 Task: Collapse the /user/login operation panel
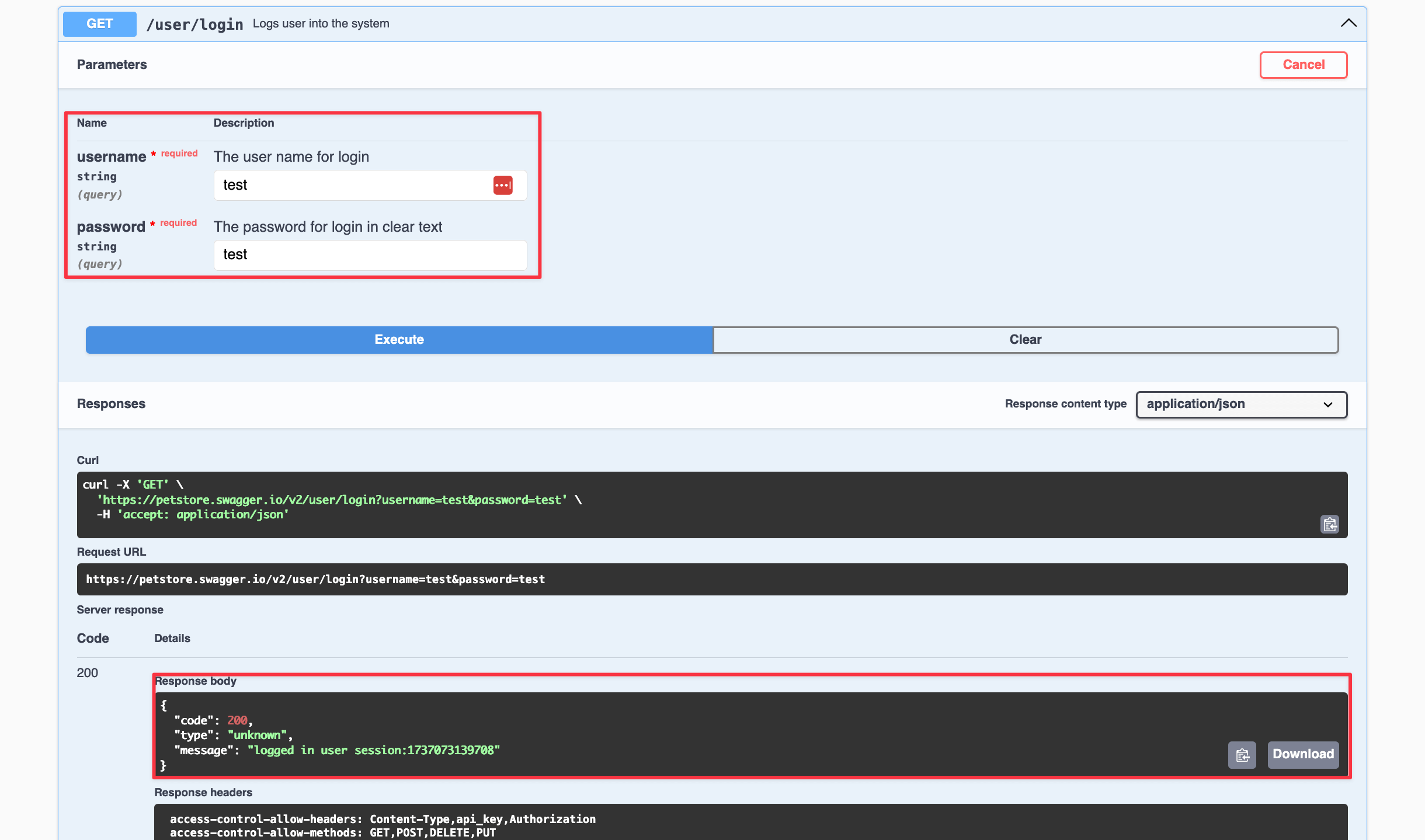pos(1348,23)
